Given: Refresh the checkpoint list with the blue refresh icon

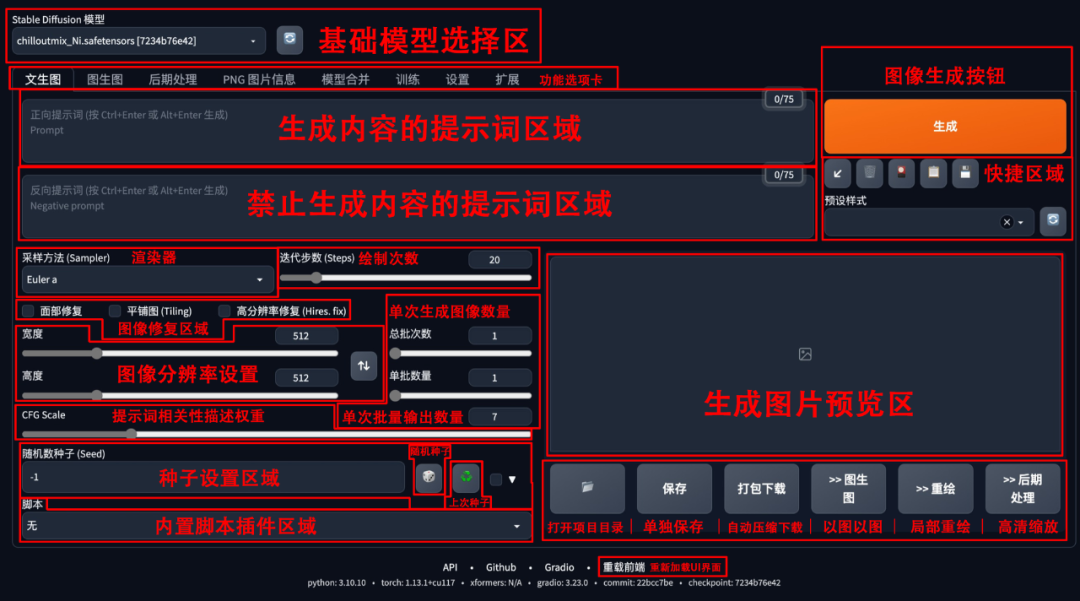Looking at the screenshot, I should [x=289, y=40].
